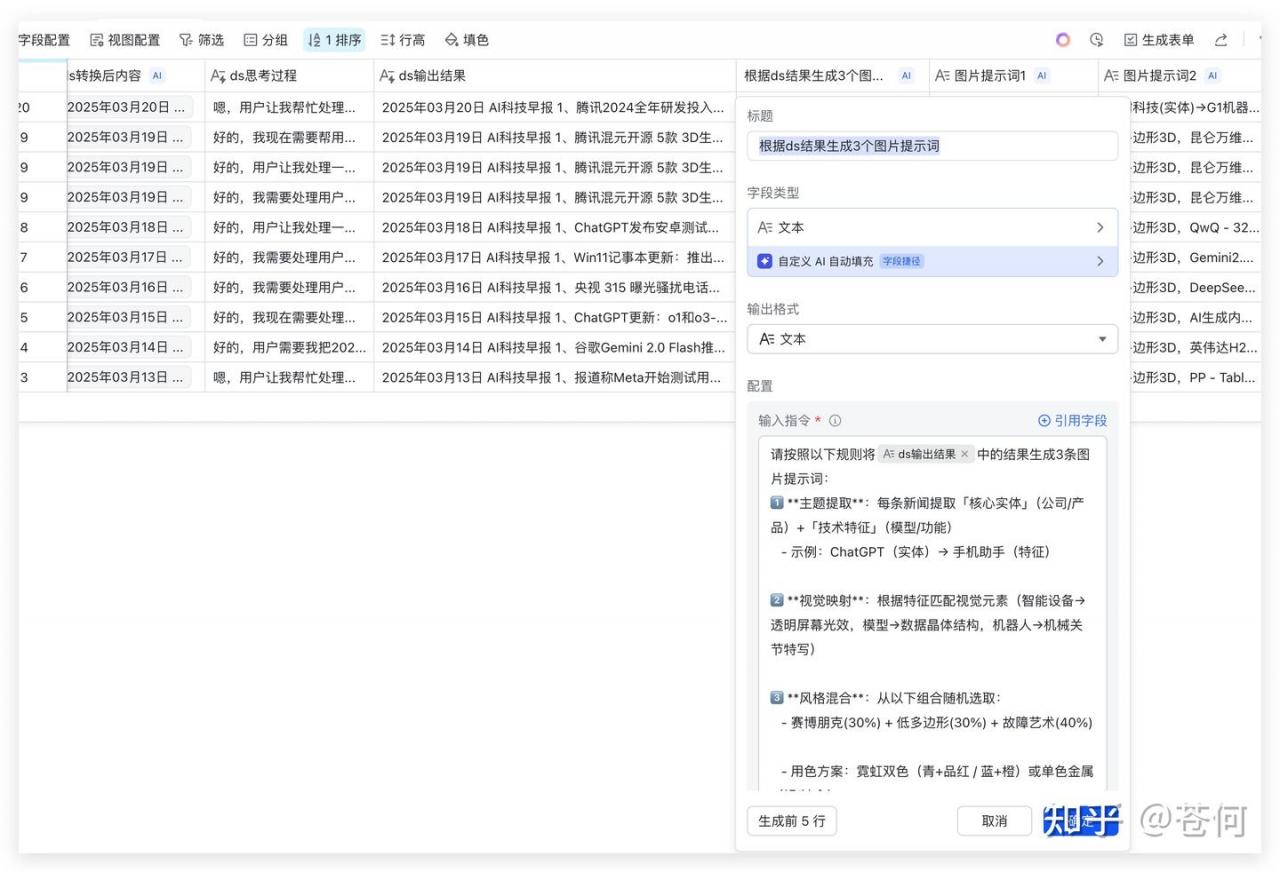The image size is (1280, 872).
Task: Select 2025年03月15日 cell in ds转换后内容 column
Action: (x=136, y=317)
